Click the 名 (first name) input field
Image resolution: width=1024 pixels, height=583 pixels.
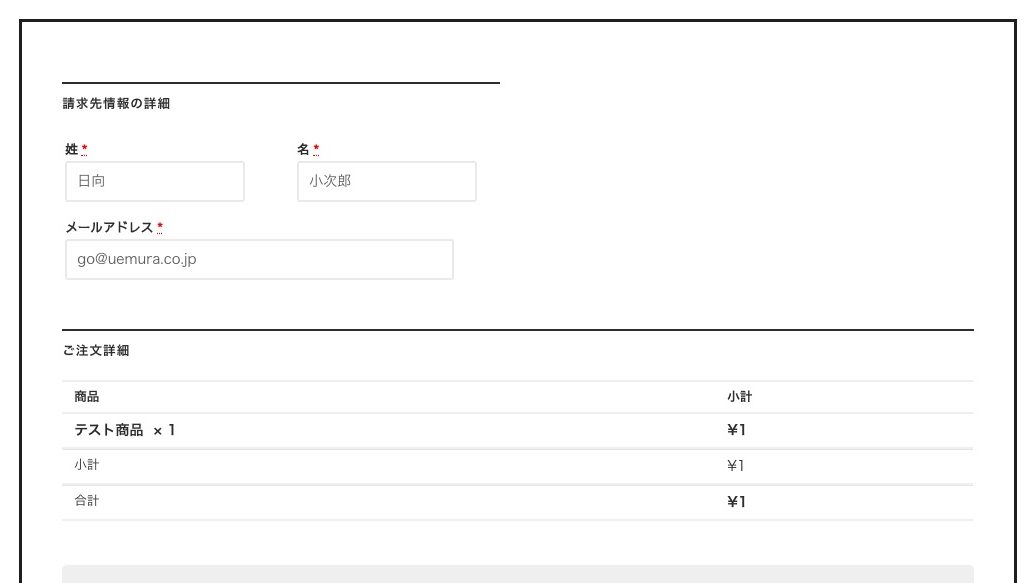(x=386, y=181)
